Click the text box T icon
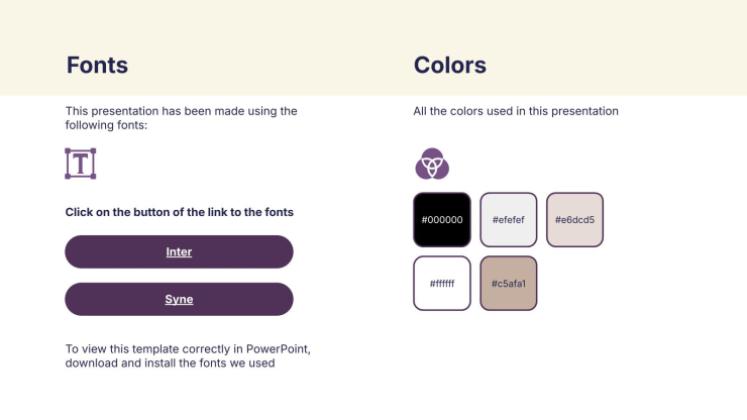The height and width of the screenshot is (420, 747). click(x=81, y=163)
